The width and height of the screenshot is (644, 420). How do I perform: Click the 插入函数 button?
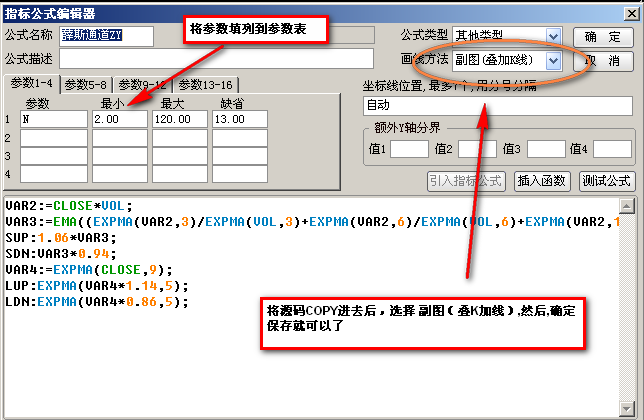542,181
